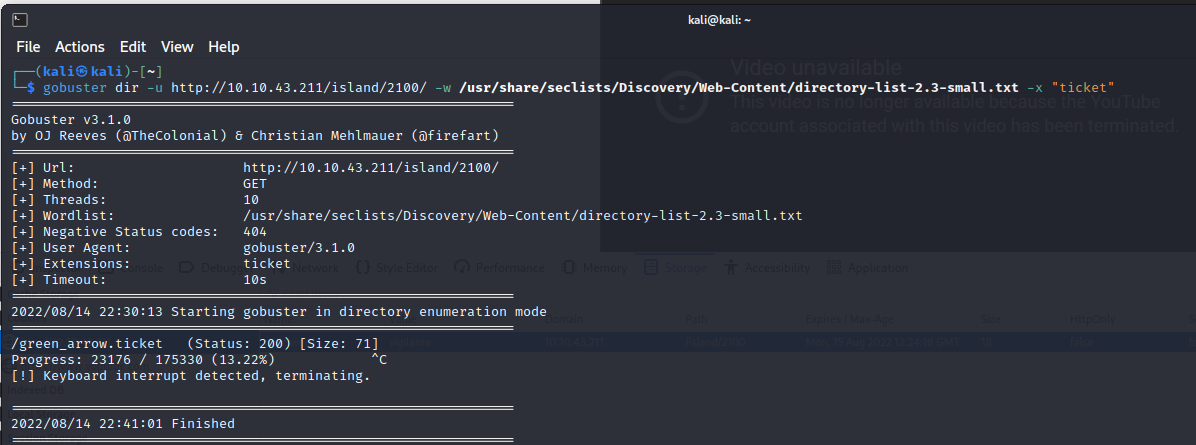Click the faded Performance tab icon
The width and height of the screenshot is (1196, 445).
[462, 267]
